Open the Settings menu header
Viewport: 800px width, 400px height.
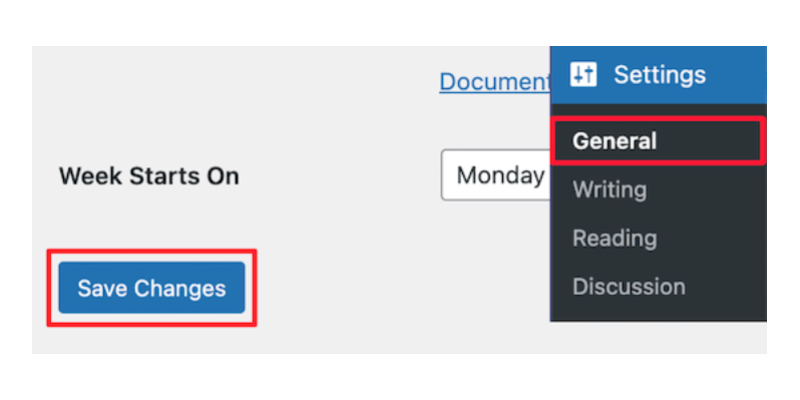659,74
